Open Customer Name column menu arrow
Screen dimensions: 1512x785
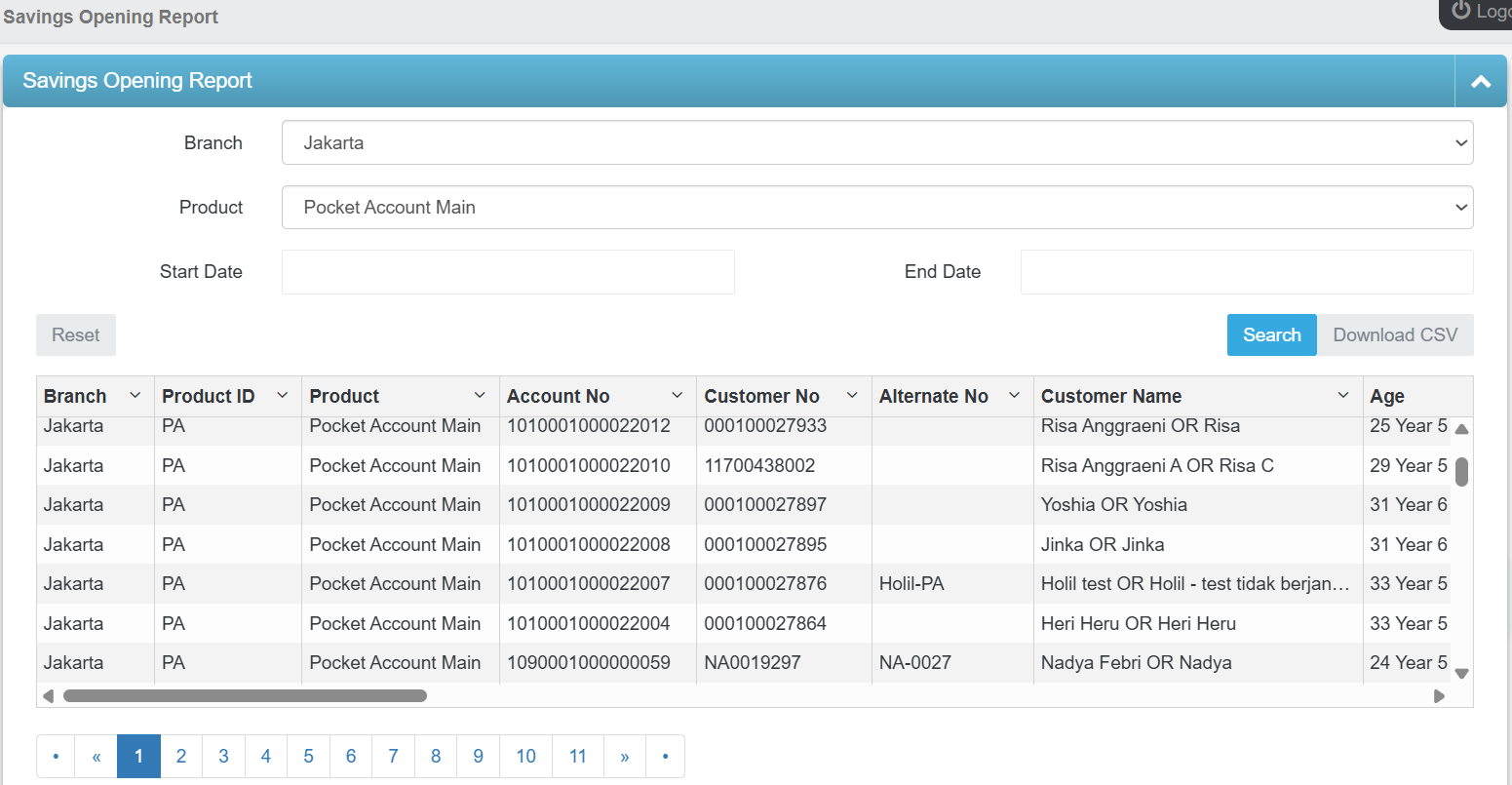[x=1343, y=396]
